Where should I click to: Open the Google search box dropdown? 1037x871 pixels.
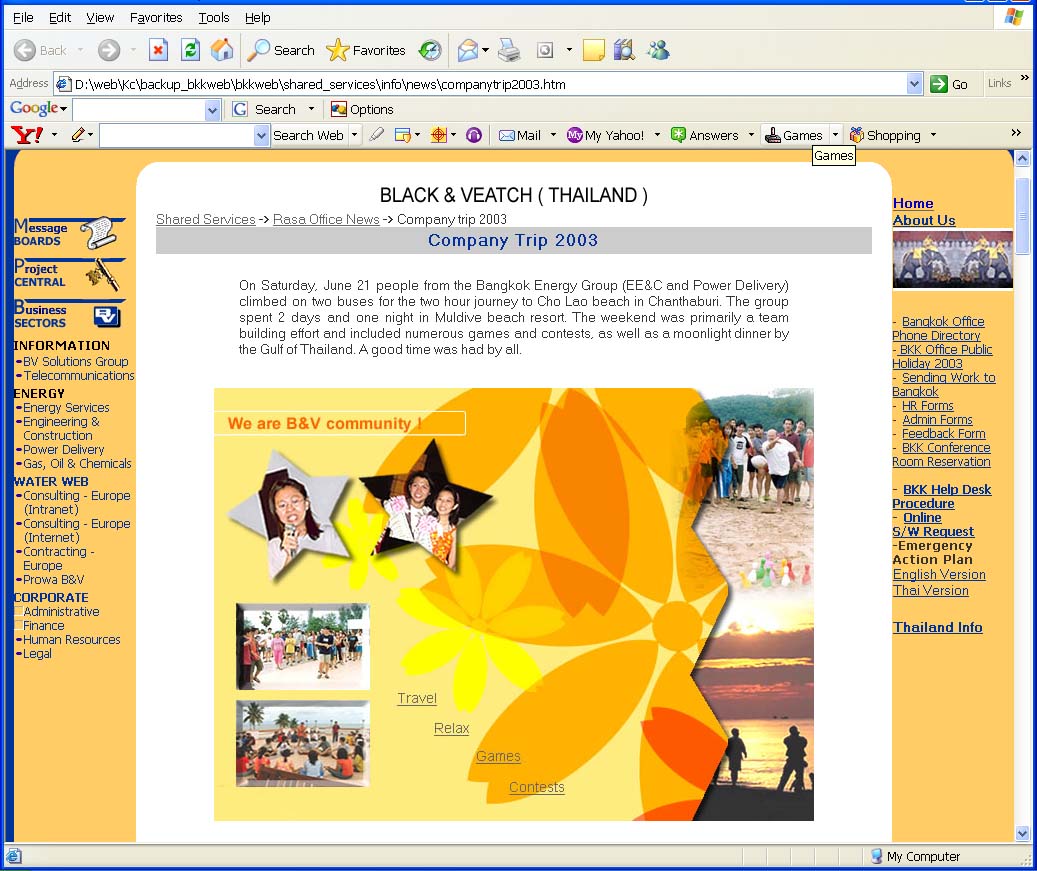pos(212,110)
